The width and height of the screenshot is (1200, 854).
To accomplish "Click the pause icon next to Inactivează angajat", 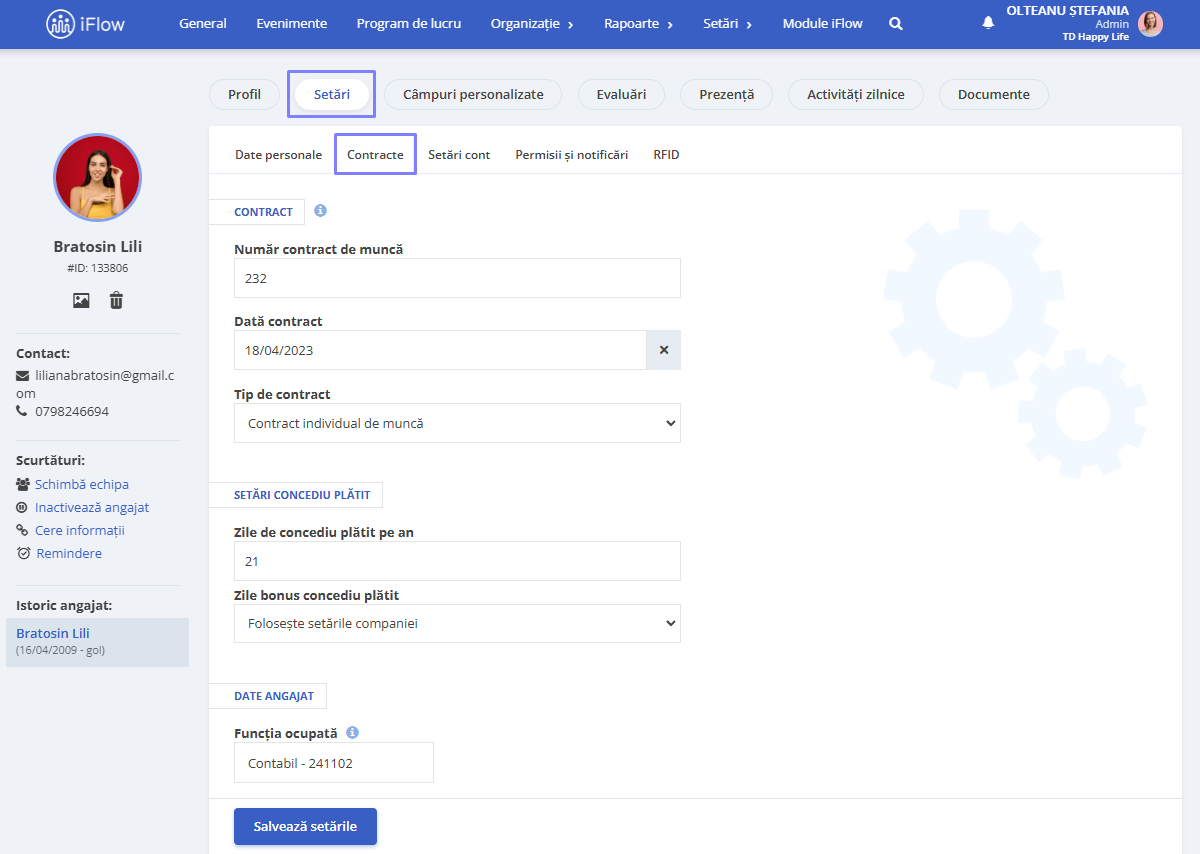I will click(x=23, y=507).
